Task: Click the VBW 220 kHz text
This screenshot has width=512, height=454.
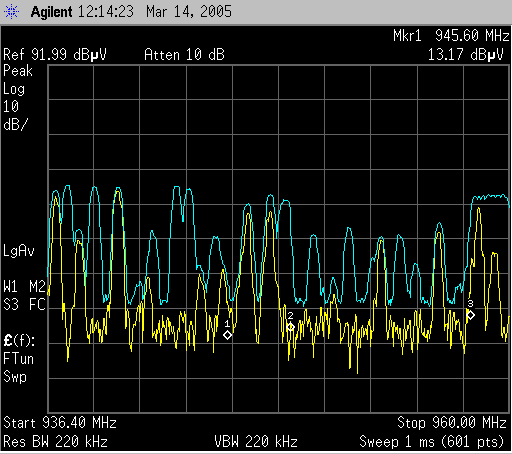Action: click(256, 442)
